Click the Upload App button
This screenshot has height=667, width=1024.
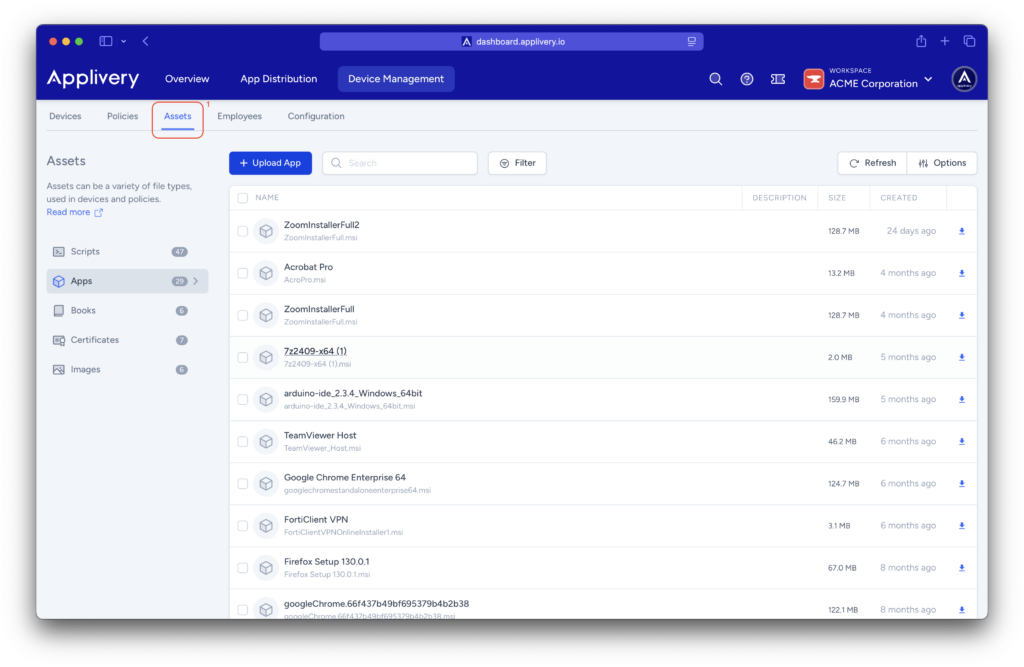click(x=270, y=163)
